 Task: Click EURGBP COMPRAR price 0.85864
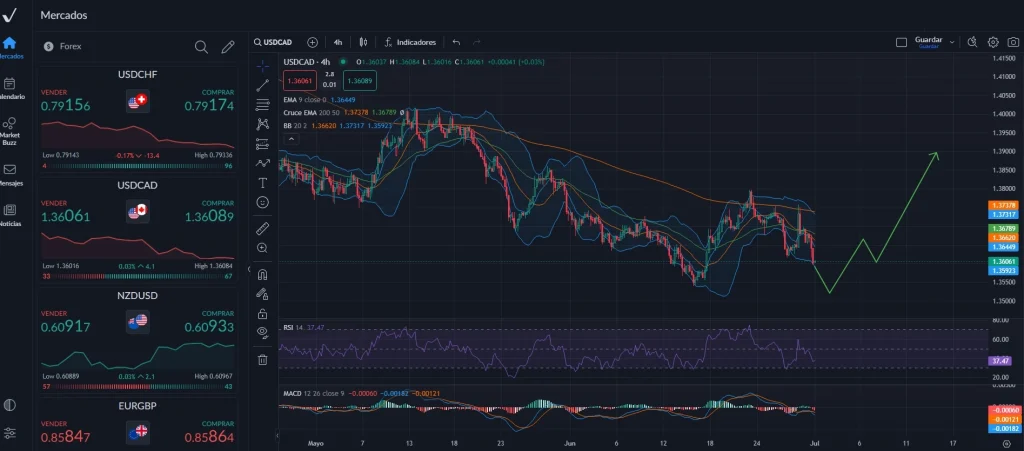click(209, 437)
